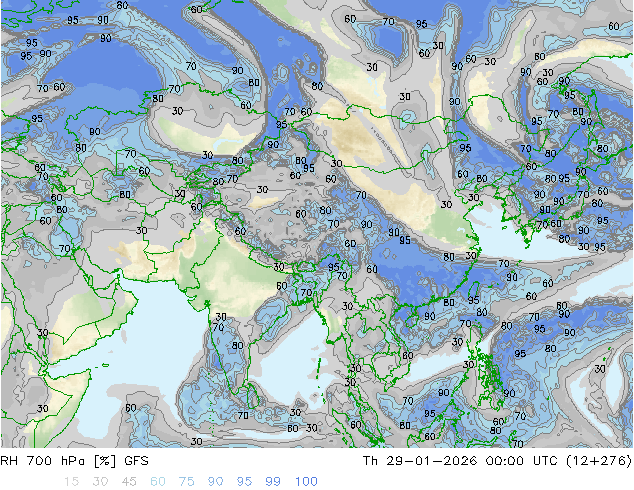
Task: Click the date '29-01-2026' below the map
Action: [431, 460]
